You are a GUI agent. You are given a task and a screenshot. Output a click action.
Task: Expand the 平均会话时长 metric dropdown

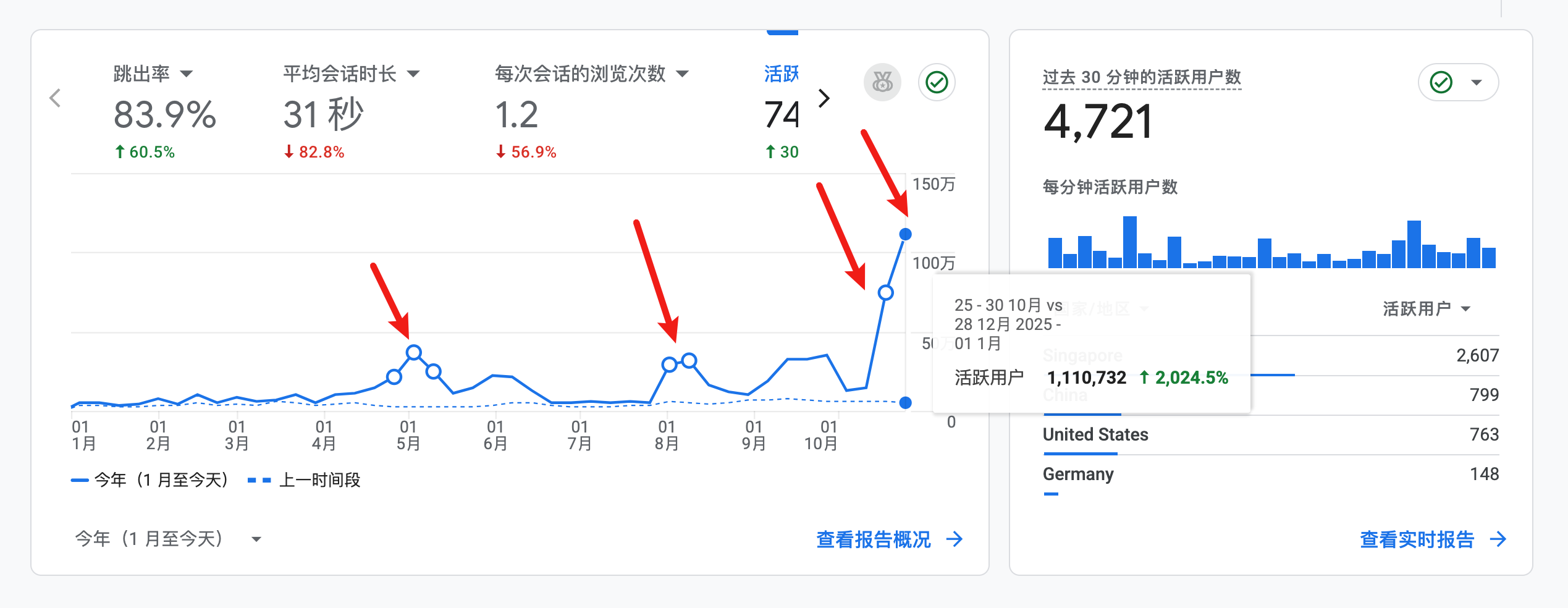[413, 74]
